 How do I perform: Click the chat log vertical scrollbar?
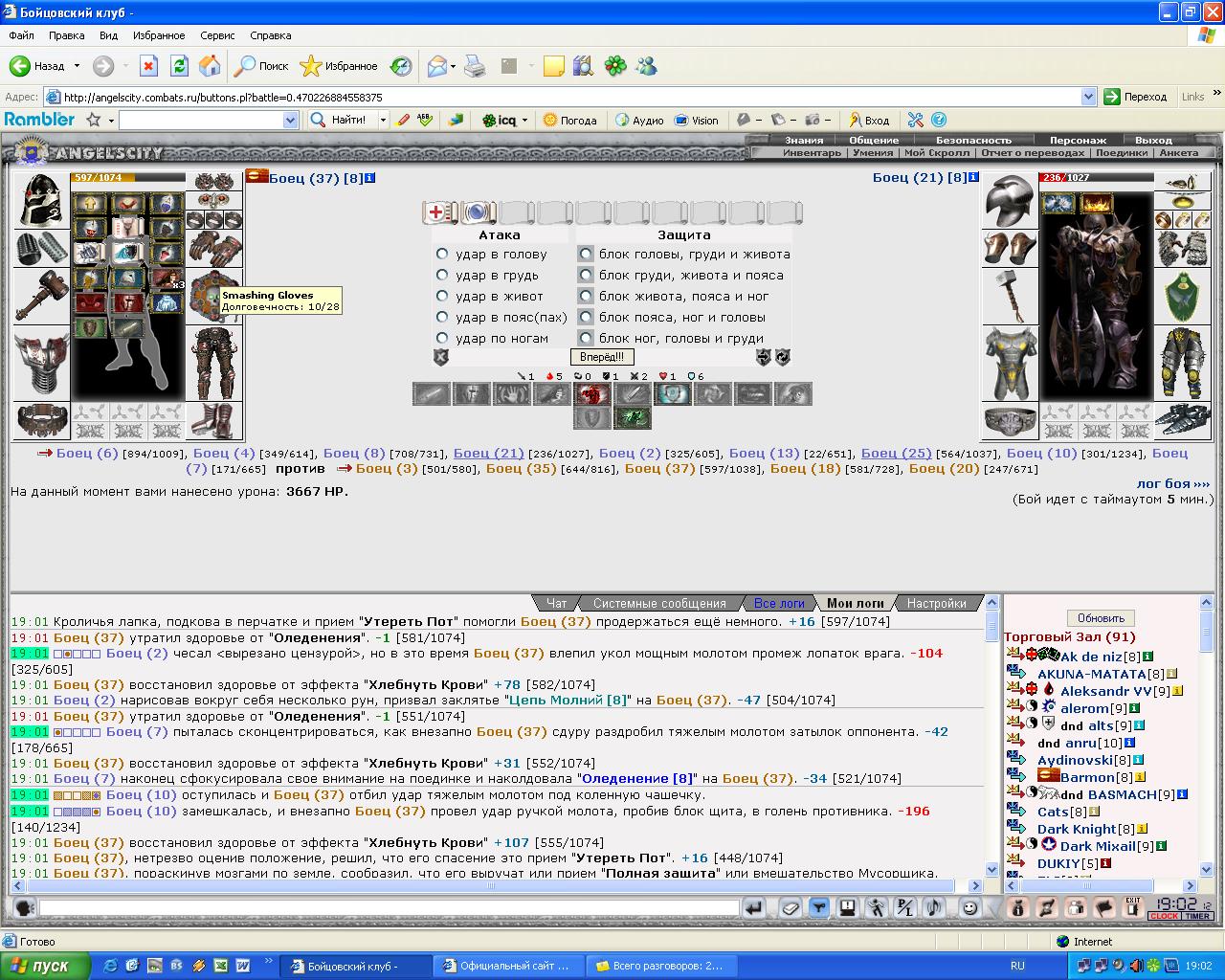pos(992,737)
